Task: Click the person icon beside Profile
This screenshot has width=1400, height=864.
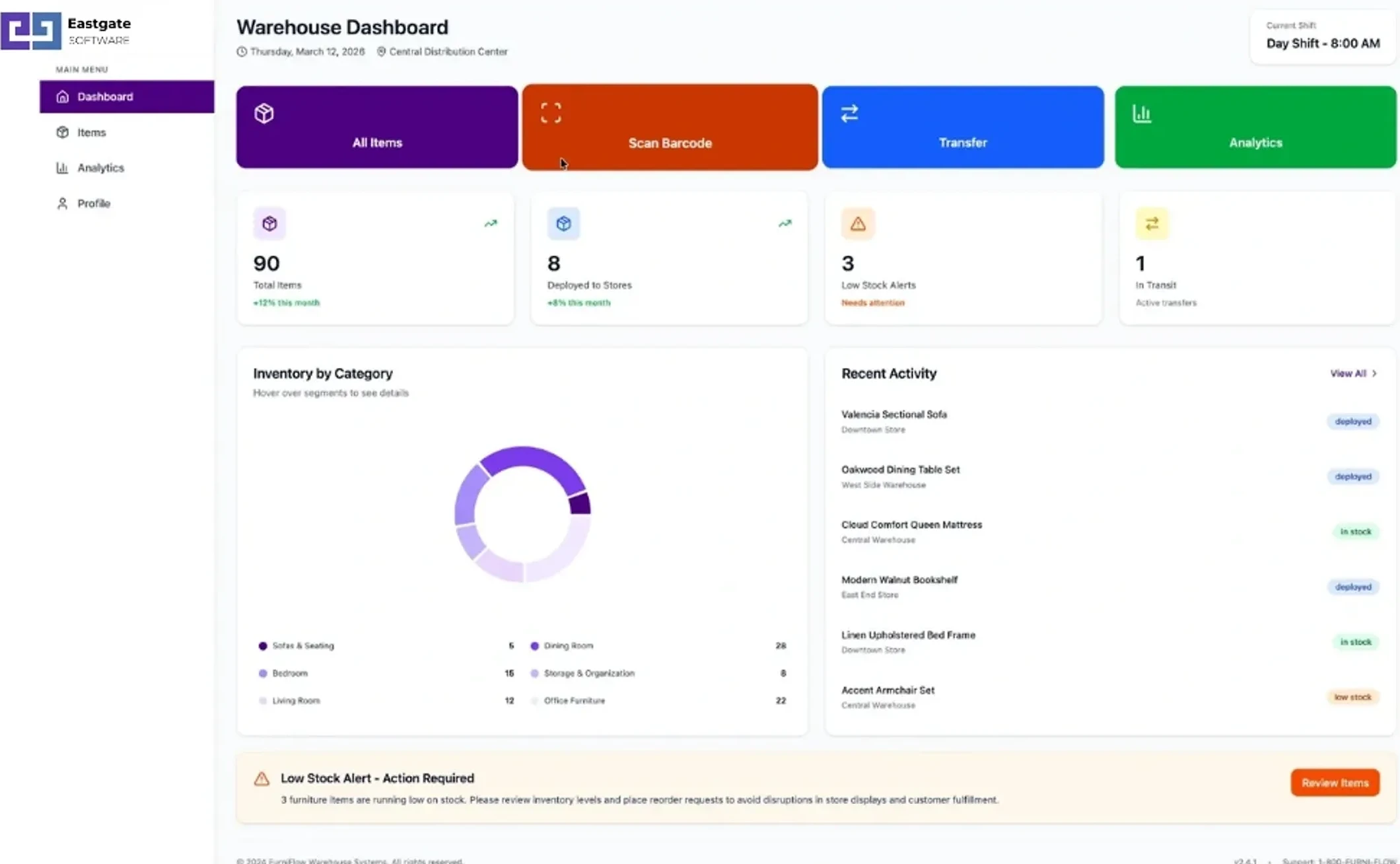Action: (62, 203)
